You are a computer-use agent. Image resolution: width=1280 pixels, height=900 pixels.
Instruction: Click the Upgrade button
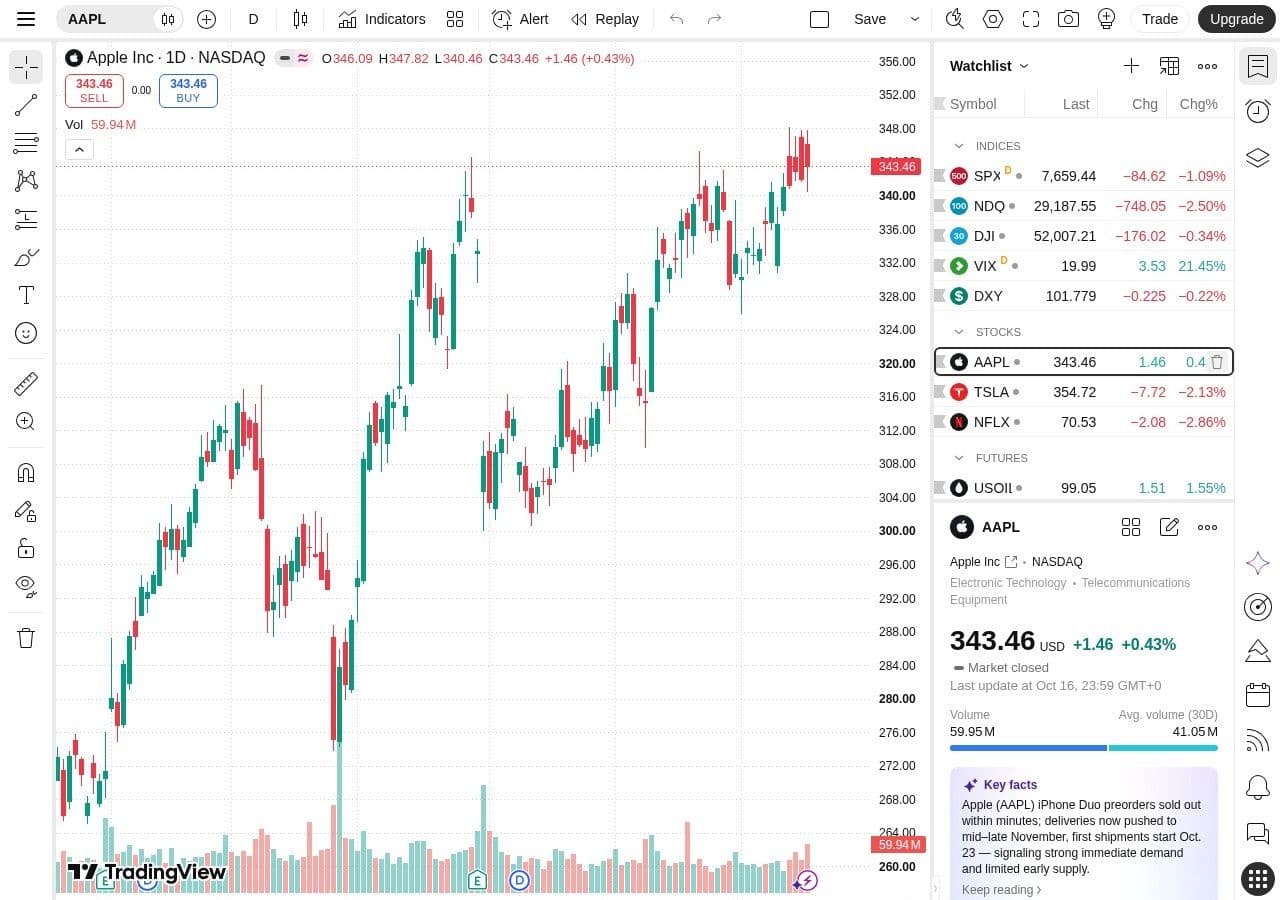tap(1236, 19)
